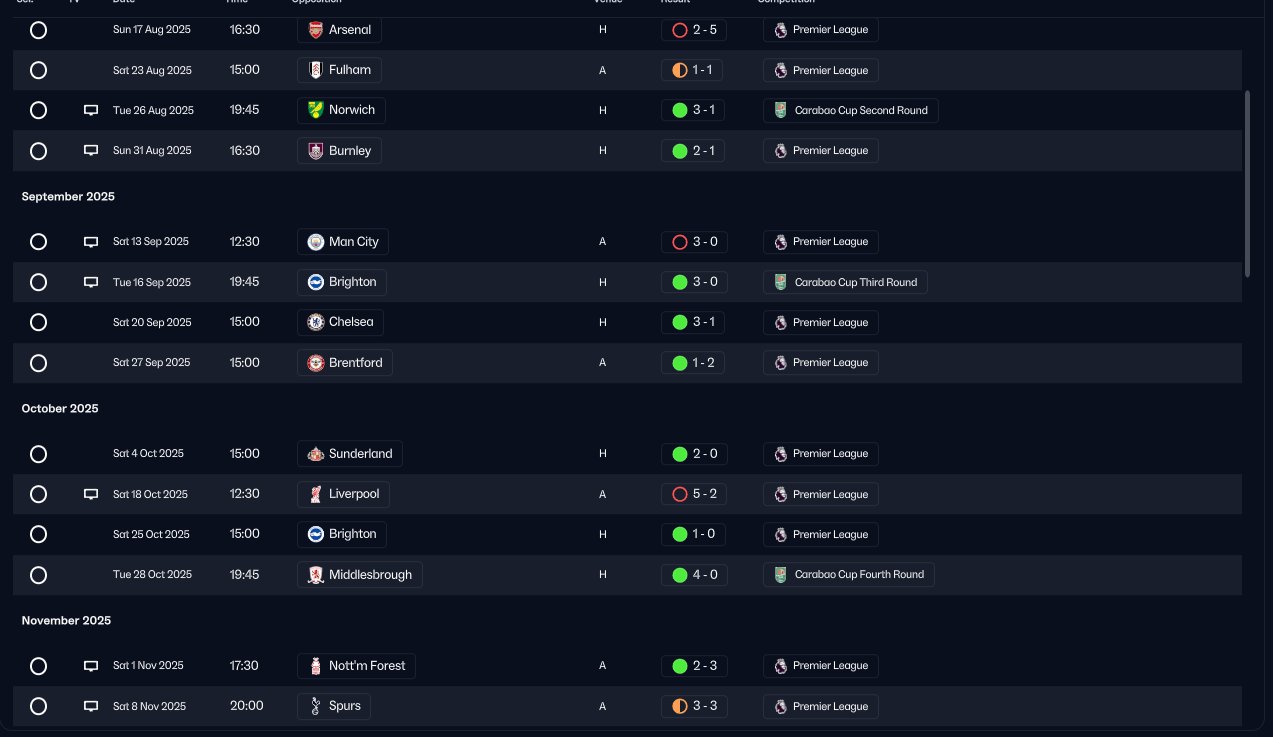
Task: Open the 2 - 5 result against Arsenal
Action: pos(693,30)
